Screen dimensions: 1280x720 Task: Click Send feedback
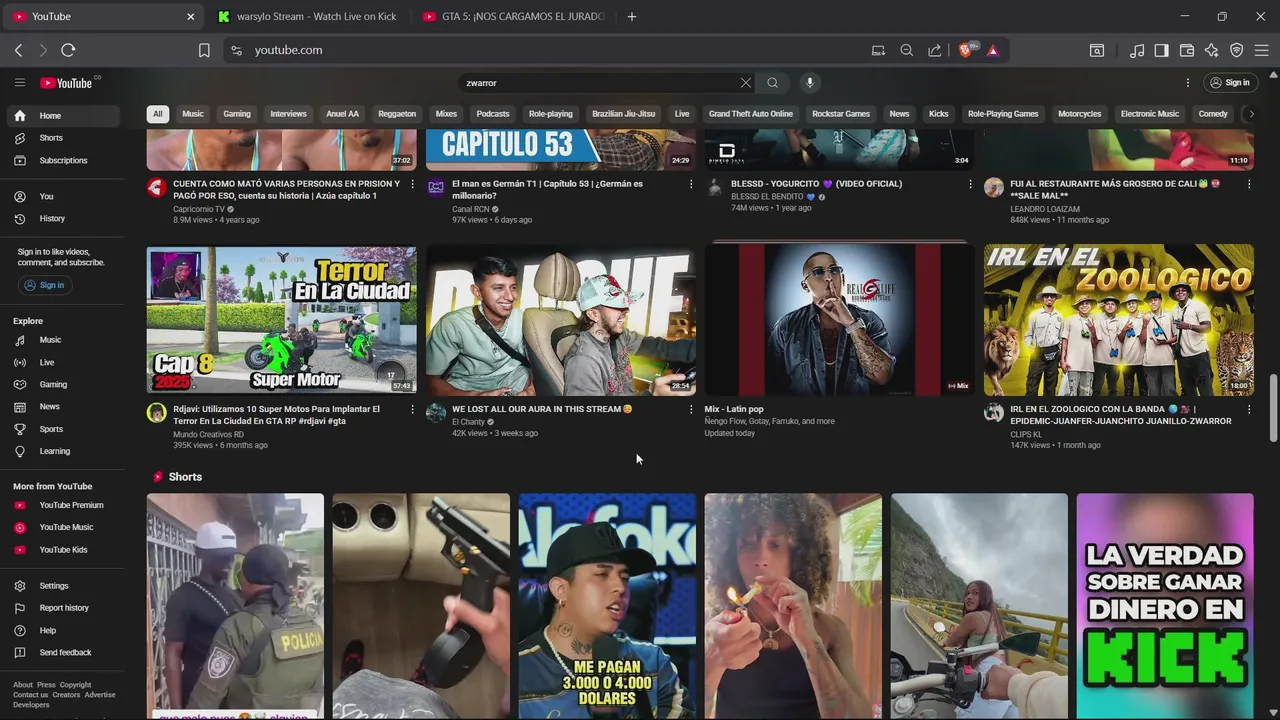point(62,652)
